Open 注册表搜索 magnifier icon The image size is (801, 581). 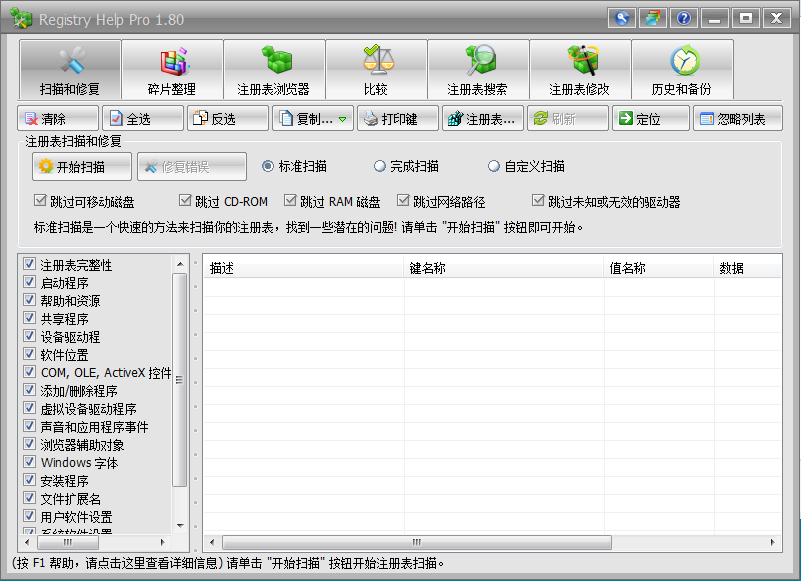[478, 61]
